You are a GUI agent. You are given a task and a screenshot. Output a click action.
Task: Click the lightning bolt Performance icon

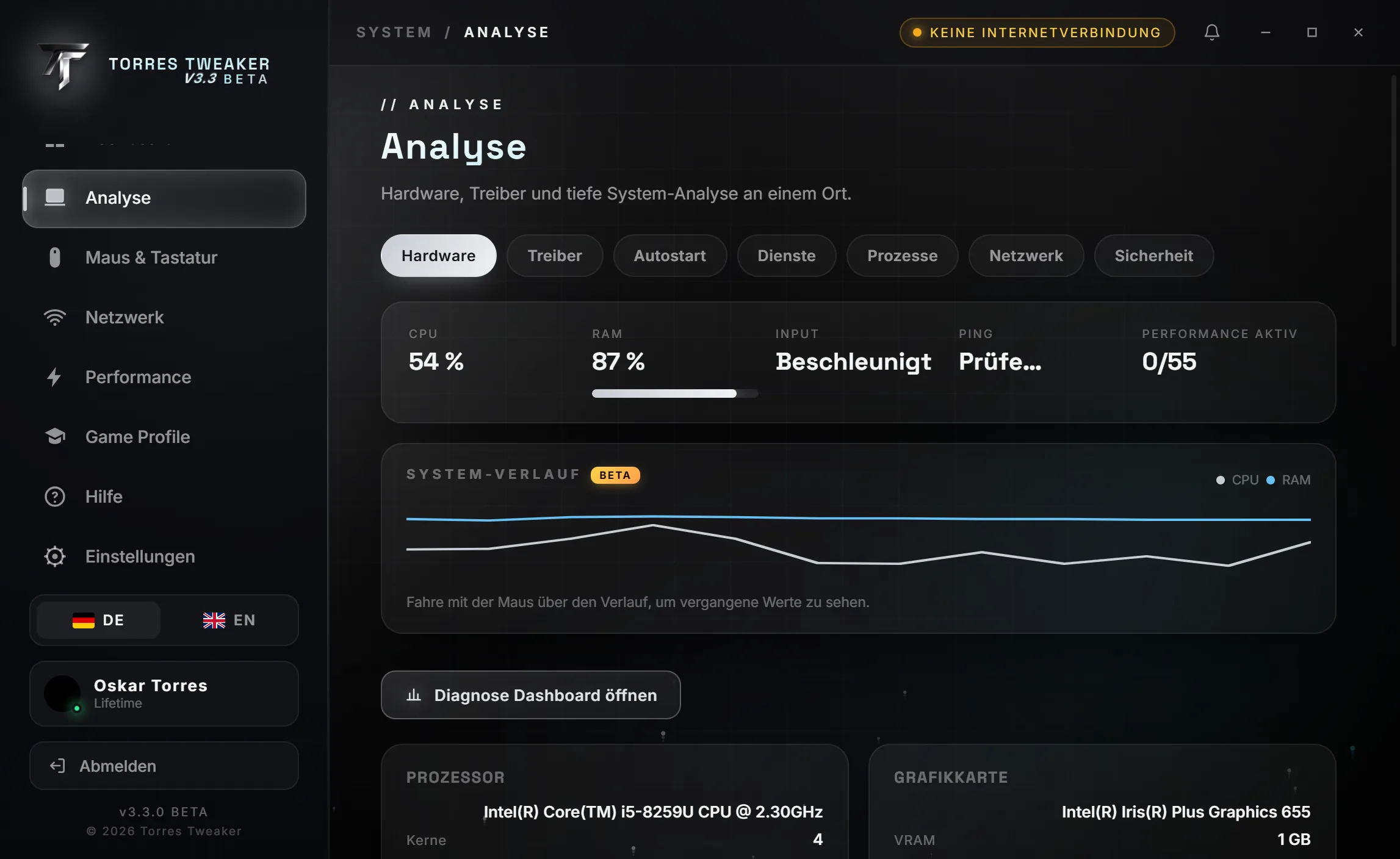click(x=54, y=377)
